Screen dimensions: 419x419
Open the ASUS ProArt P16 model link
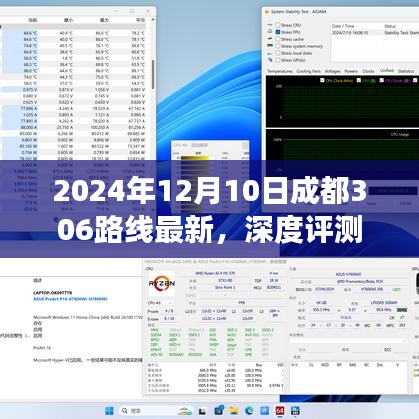(70, 299)
